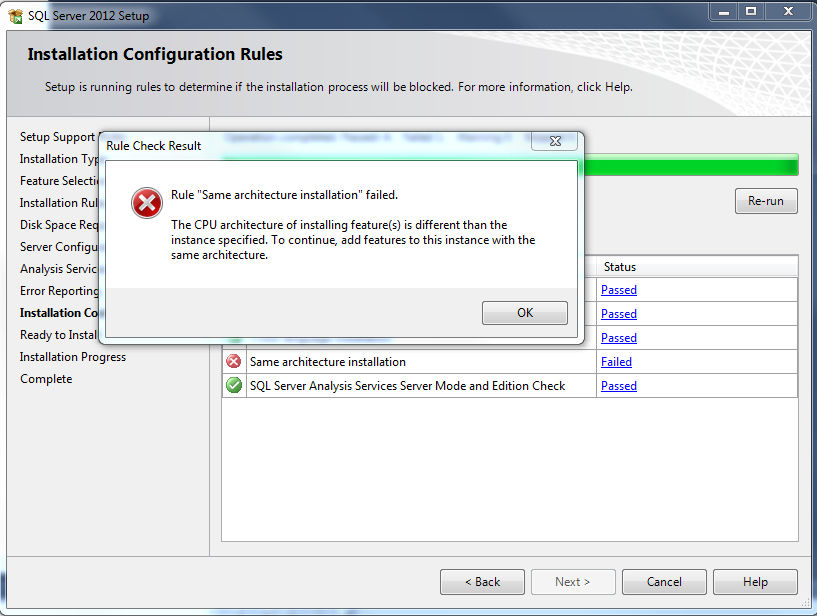Click the second Passed status link
Screen dimensions: 817x616
[x=619, y=314]
